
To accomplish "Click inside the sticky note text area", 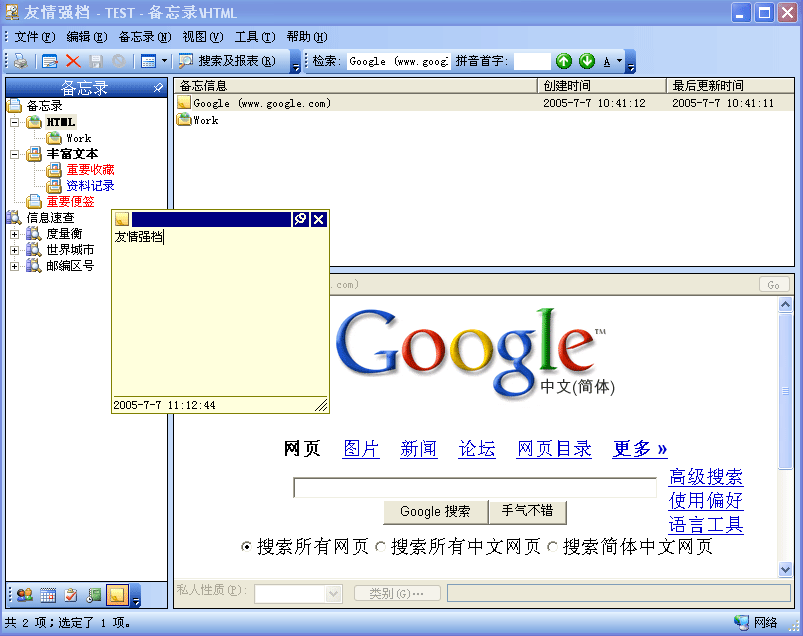I will click(220, 312).
